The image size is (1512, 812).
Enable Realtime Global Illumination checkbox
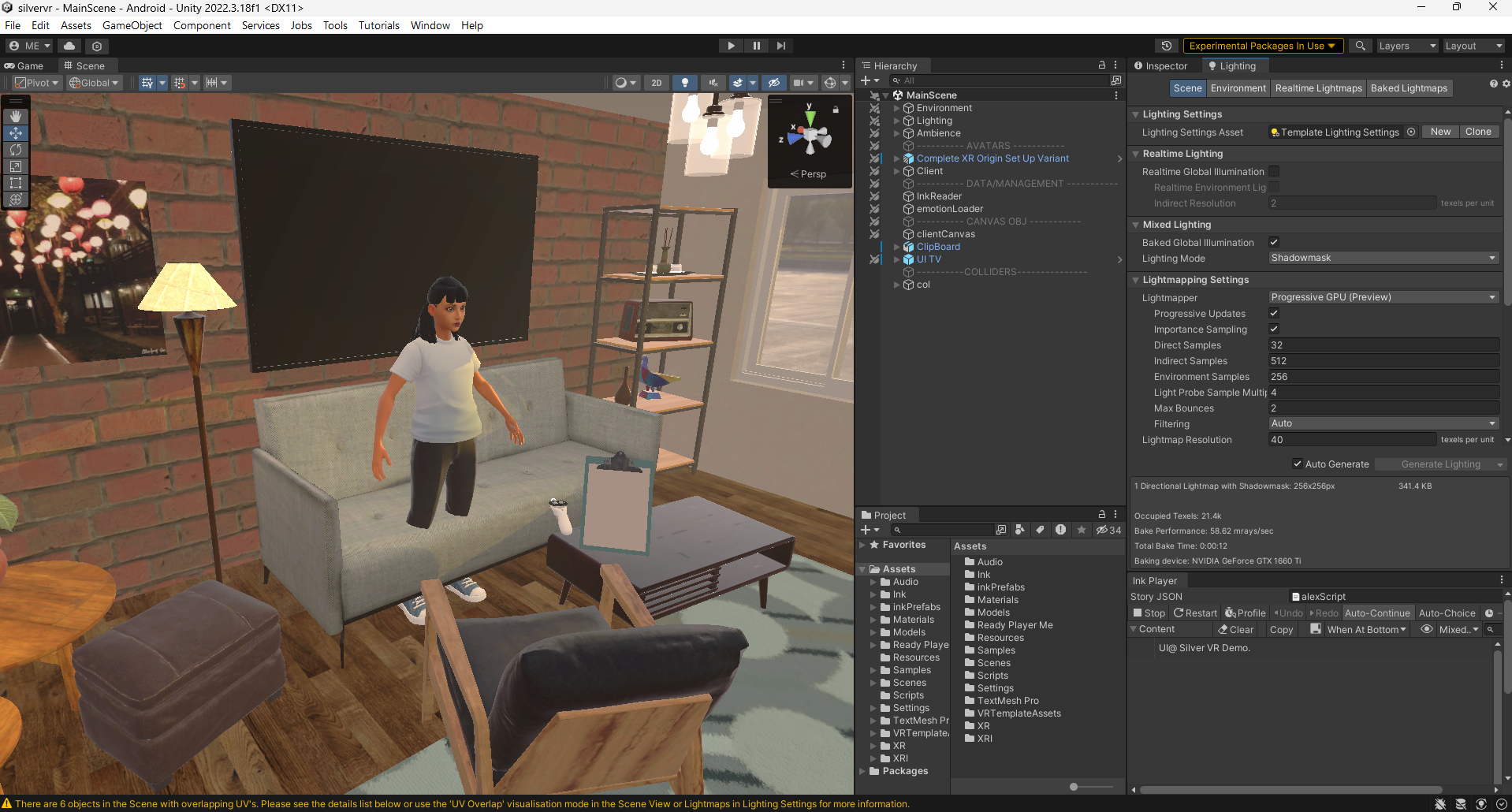[1274, 172]
